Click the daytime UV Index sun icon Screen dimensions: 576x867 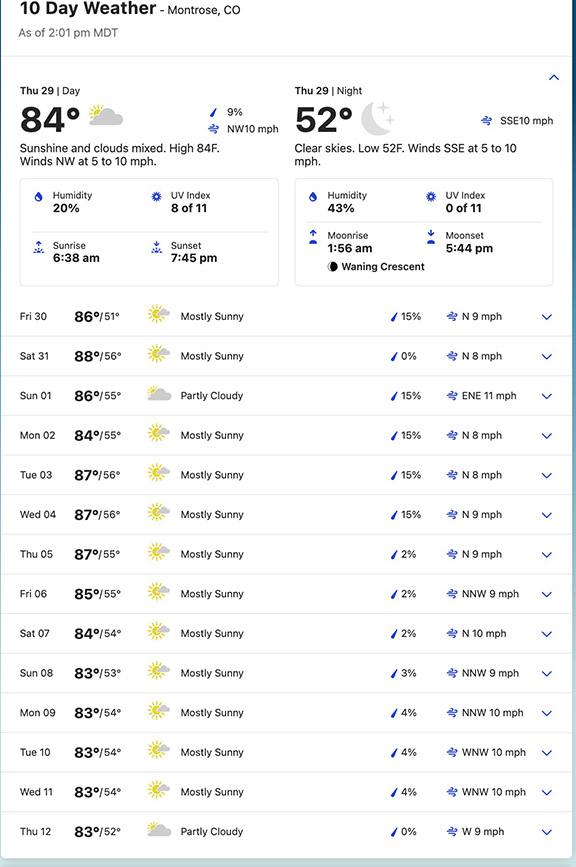tap(156, 196)
